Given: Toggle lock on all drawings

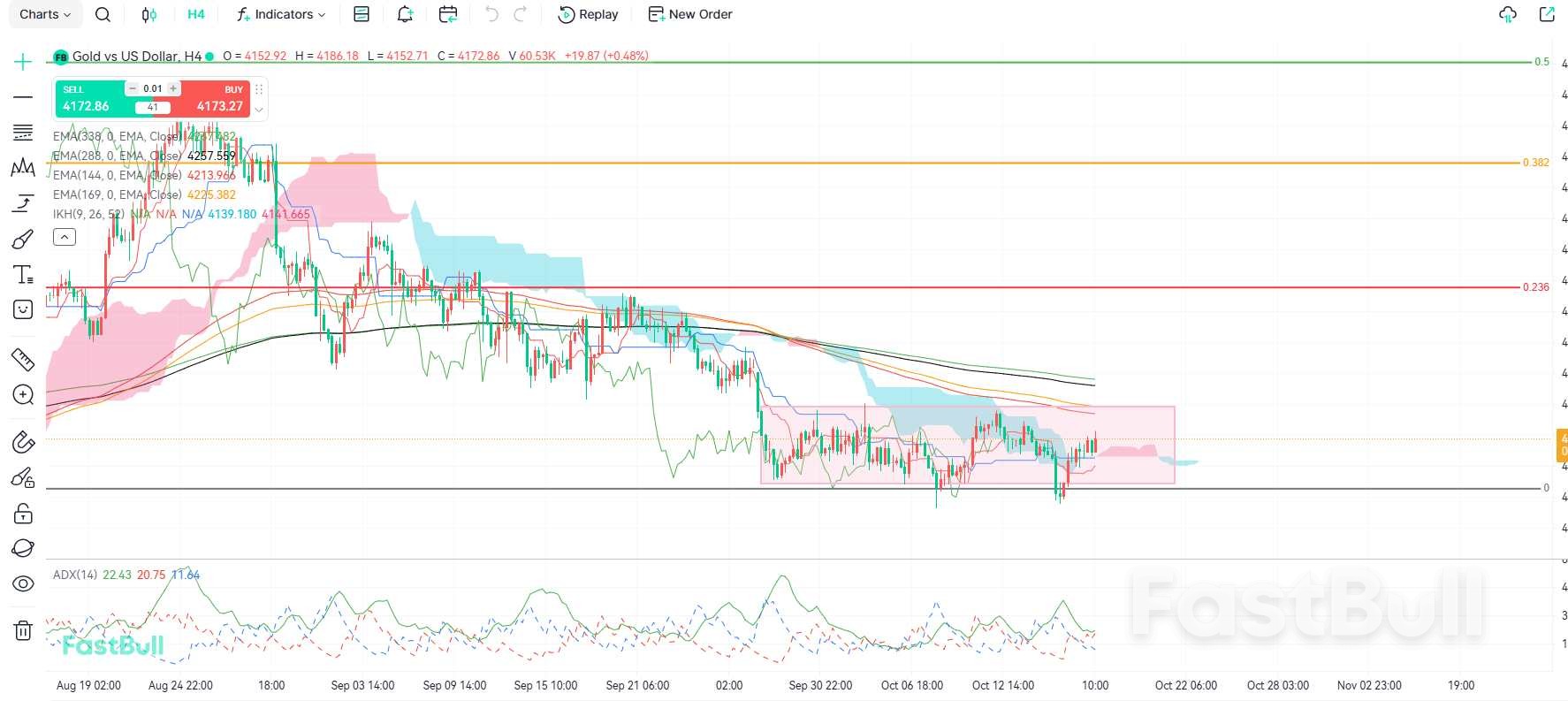Looking at the screenshot, I should point(23,514).
